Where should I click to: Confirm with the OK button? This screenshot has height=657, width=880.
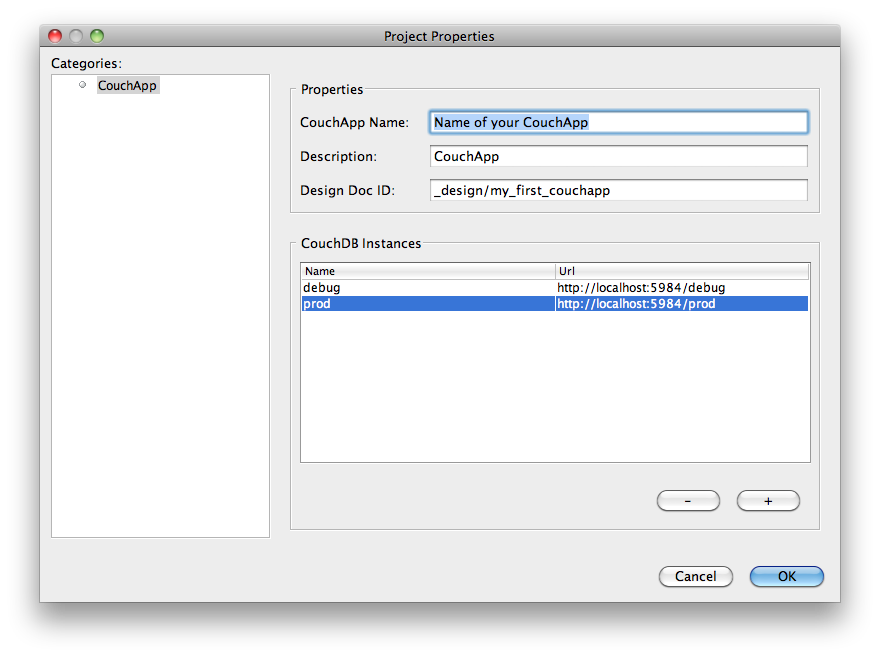786,576
